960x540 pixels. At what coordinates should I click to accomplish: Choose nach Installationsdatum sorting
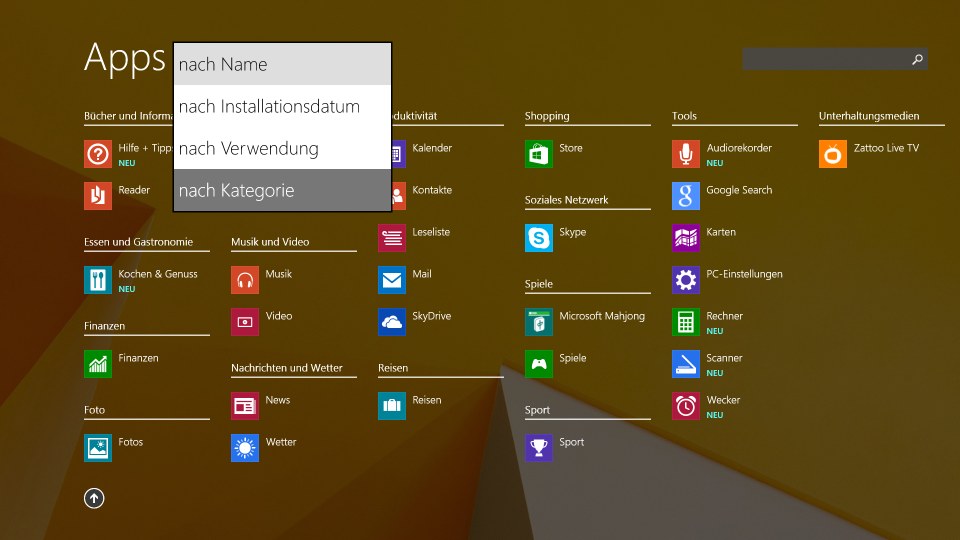tap(282, 107)
